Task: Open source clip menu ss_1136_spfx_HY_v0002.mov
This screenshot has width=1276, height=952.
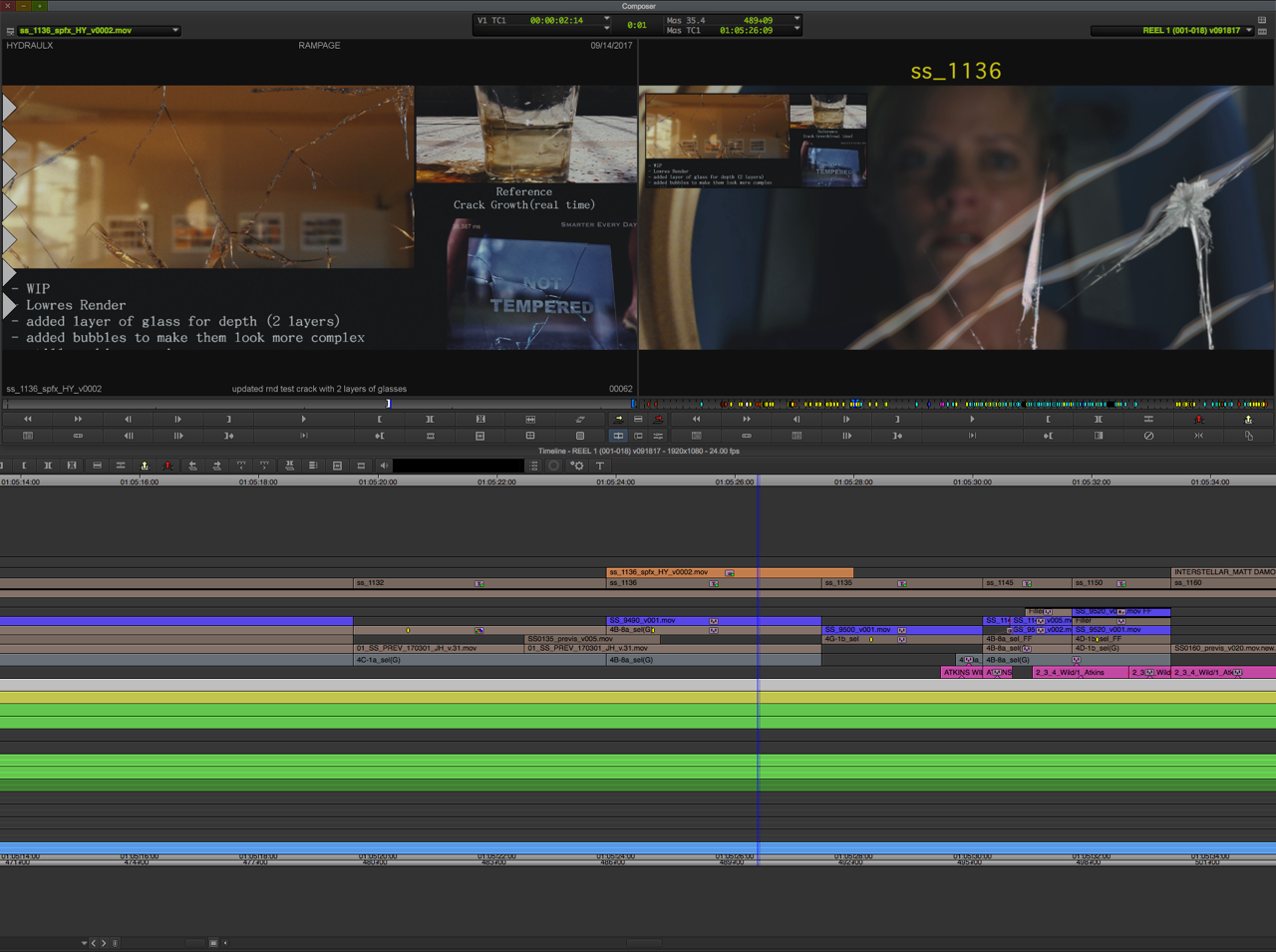Action: pos(98,31)
